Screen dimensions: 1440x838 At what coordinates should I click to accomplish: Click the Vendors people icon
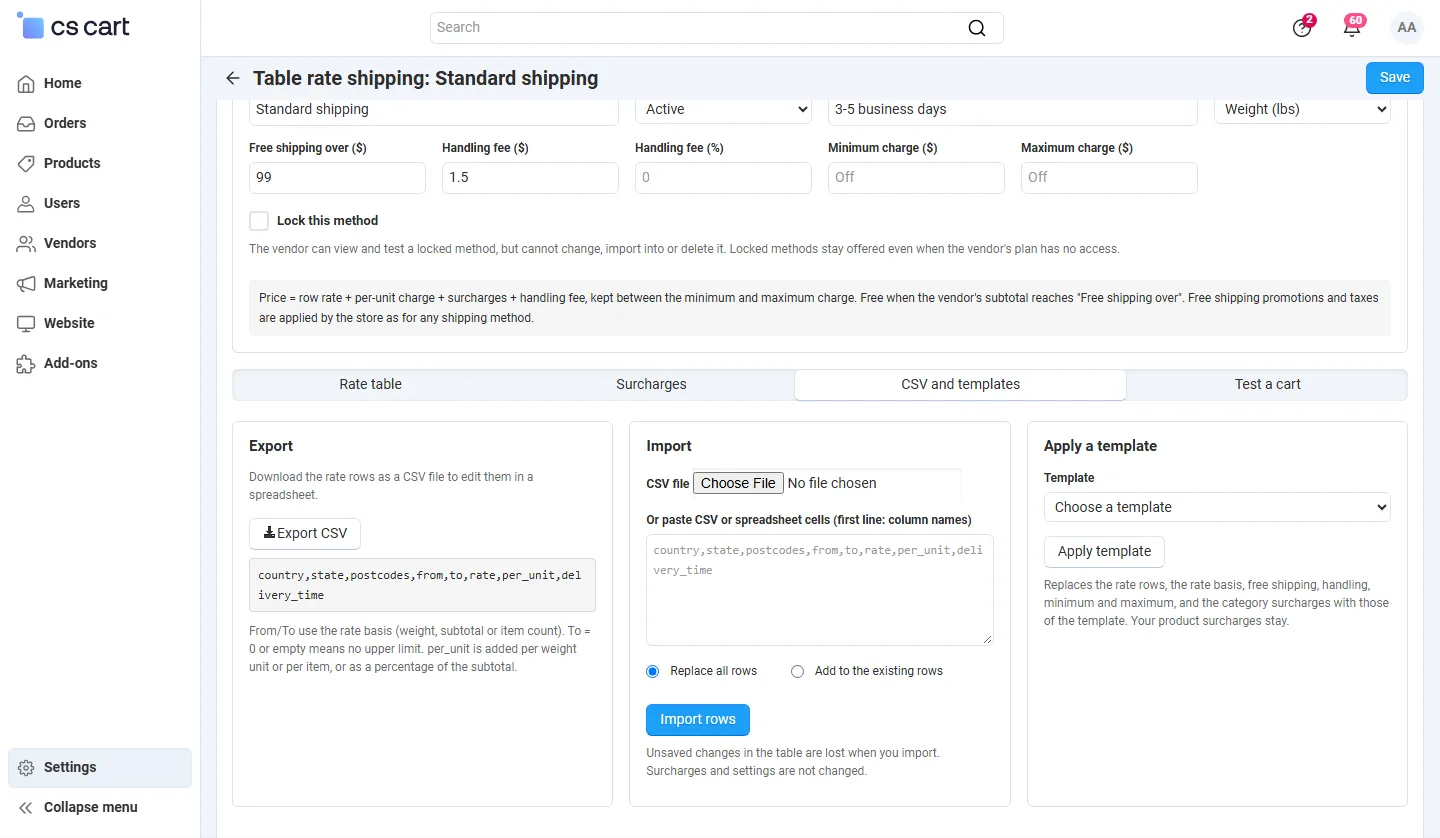(x=26, y=243)
